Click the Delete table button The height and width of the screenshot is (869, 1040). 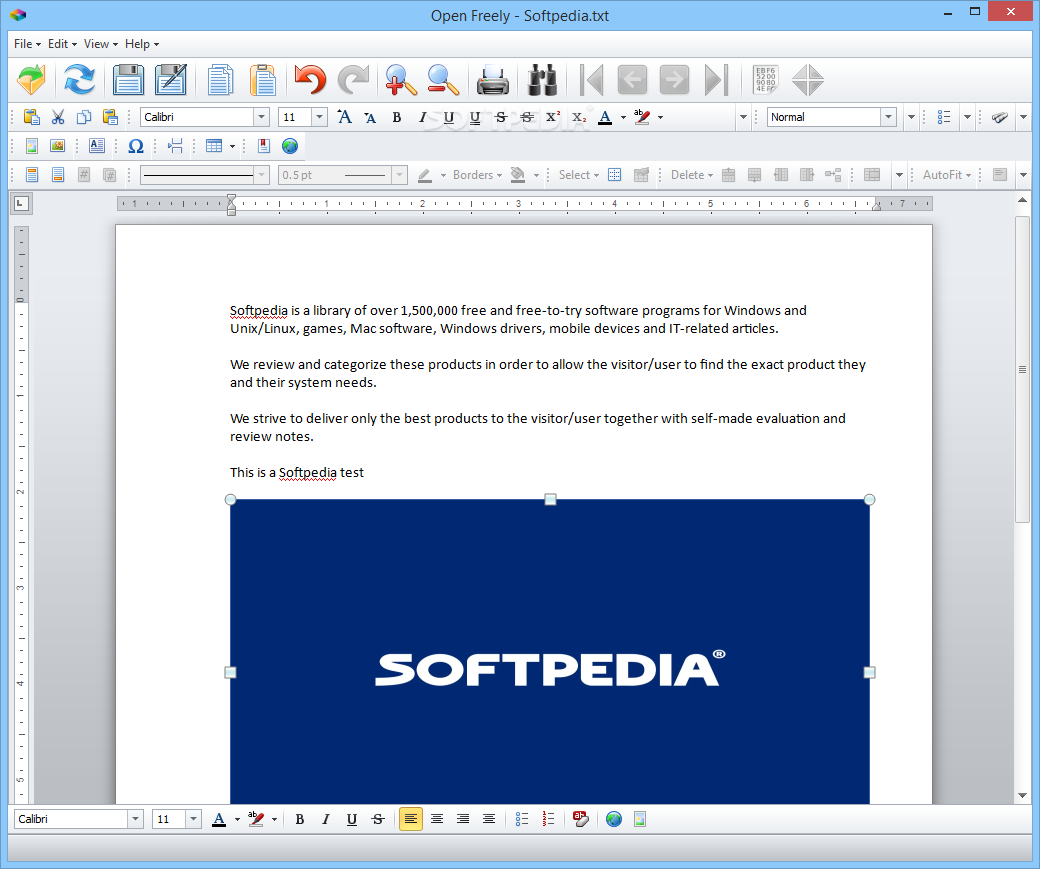pos(692,175)
